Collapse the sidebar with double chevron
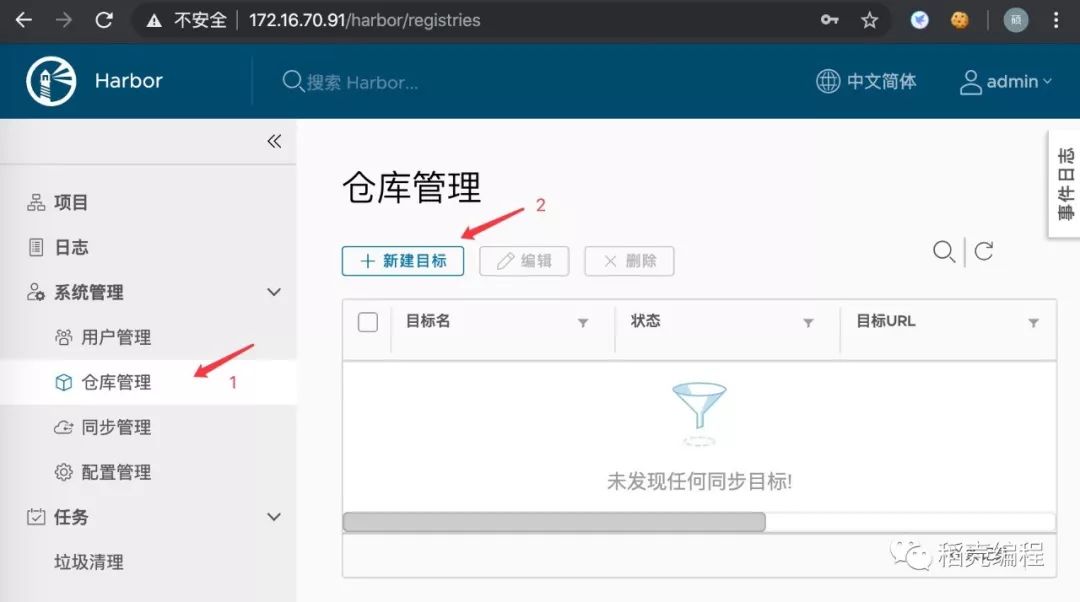This screenshot has width=1080, height=602. pos(274,141)
